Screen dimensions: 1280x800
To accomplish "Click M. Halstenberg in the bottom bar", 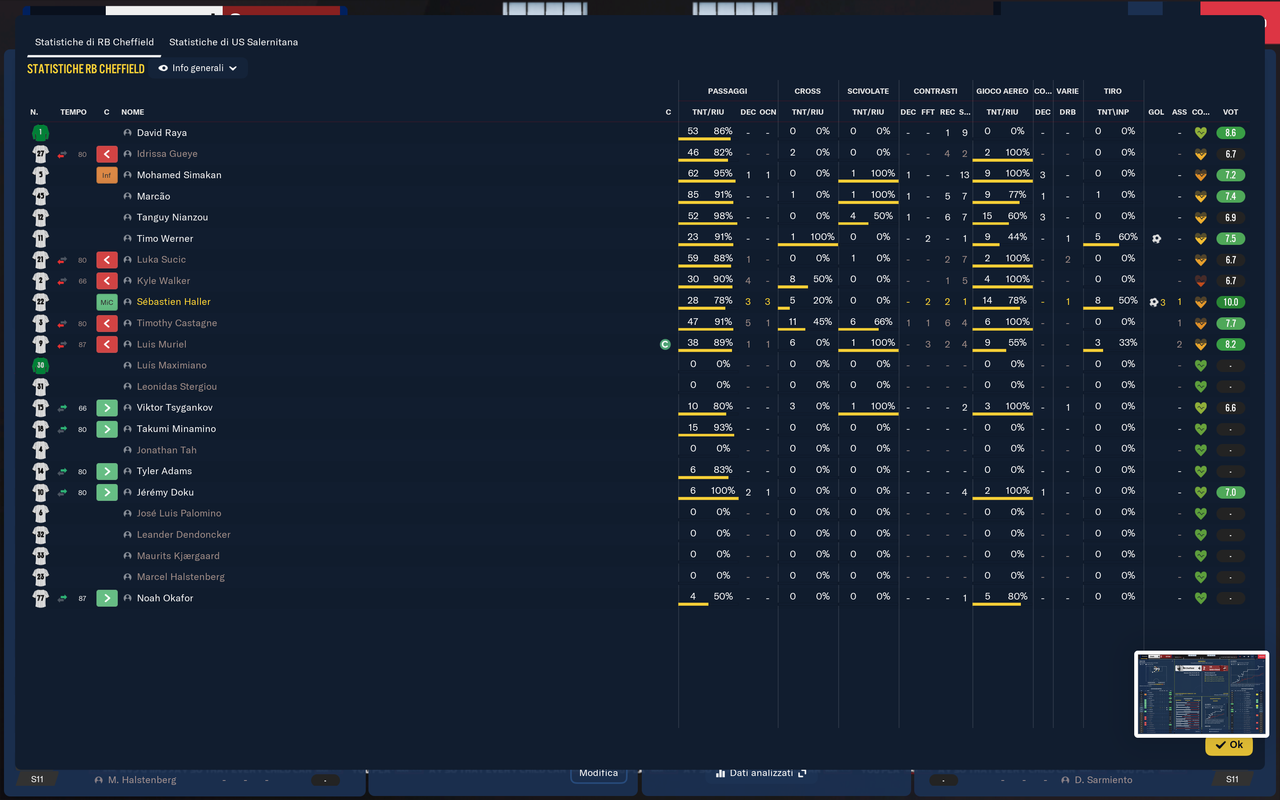I will point(142,780).
